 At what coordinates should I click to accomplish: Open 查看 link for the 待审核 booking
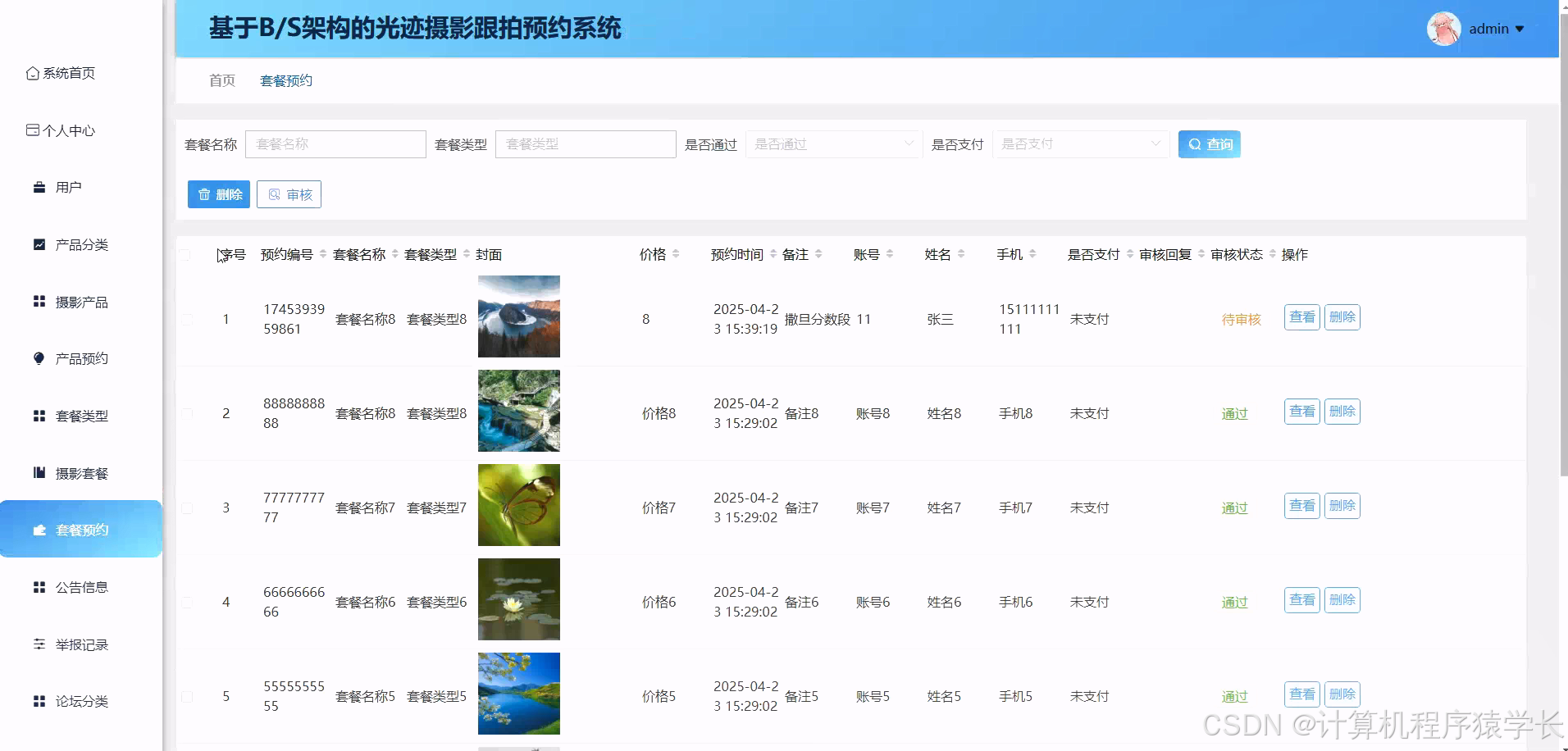click(x=1301, y=317)
